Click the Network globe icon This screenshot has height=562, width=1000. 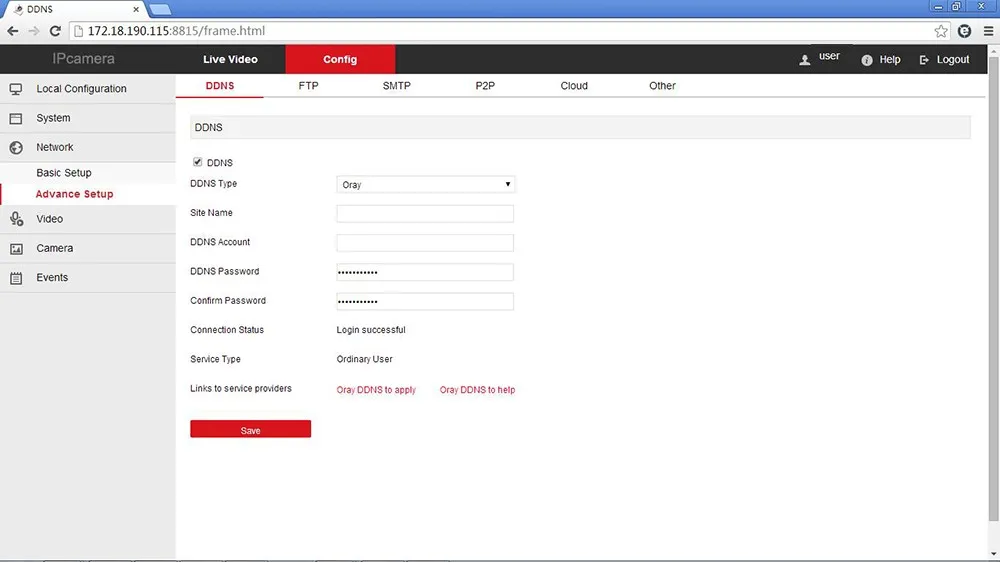16,148
